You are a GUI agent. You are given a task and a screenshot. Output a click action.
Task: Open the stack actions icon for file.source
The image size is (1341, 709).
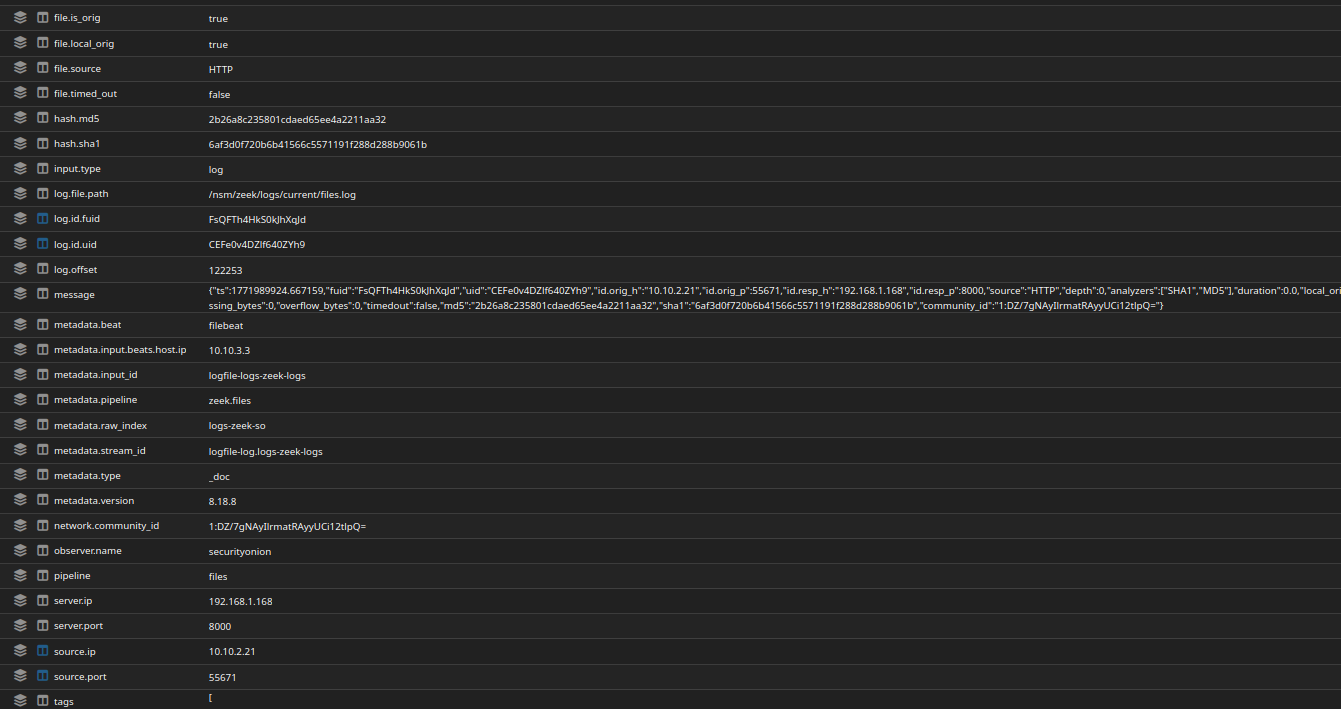(20, 69)
